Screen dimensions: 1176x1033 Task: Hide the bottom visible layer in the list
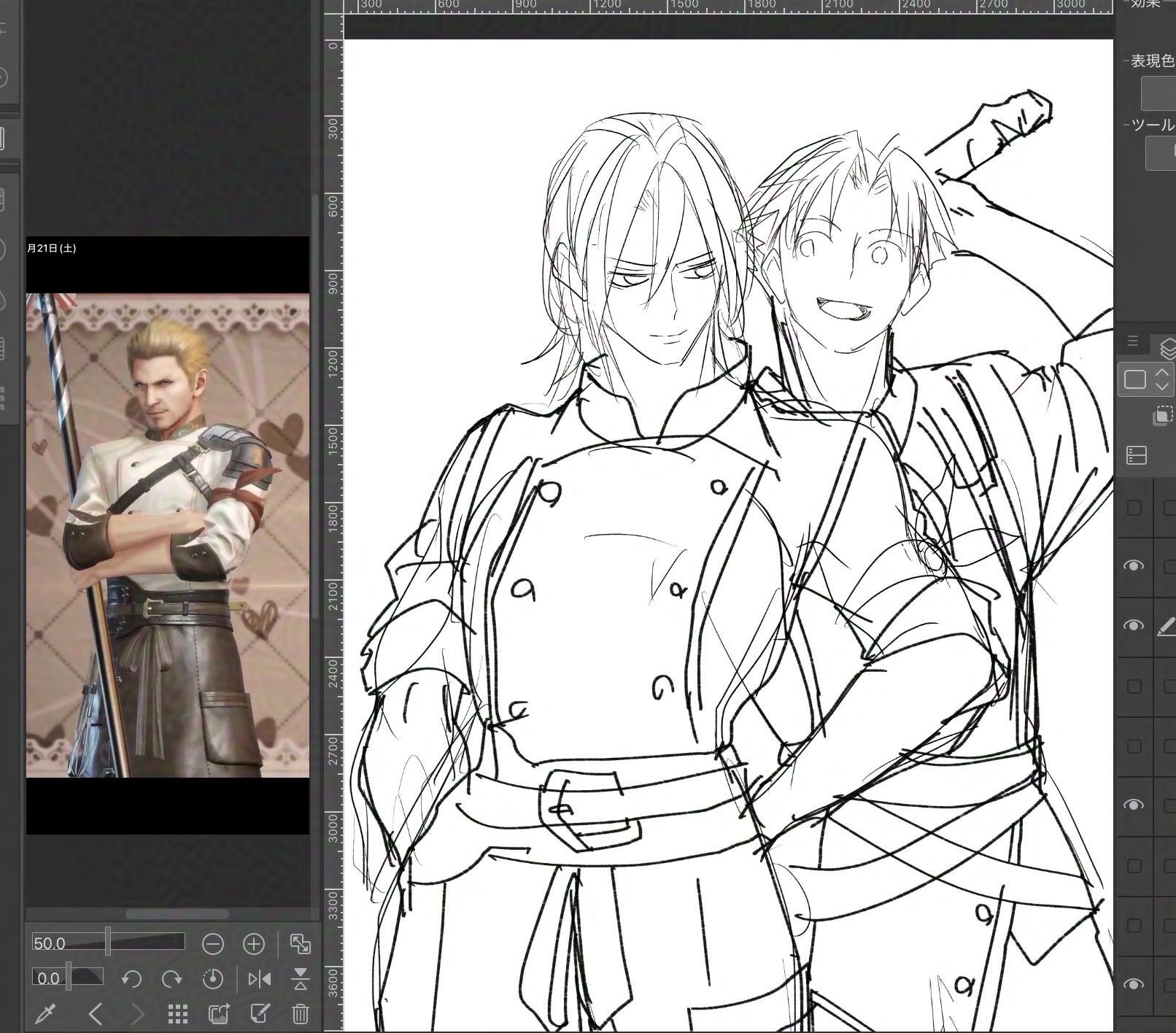click(1133, 984)
